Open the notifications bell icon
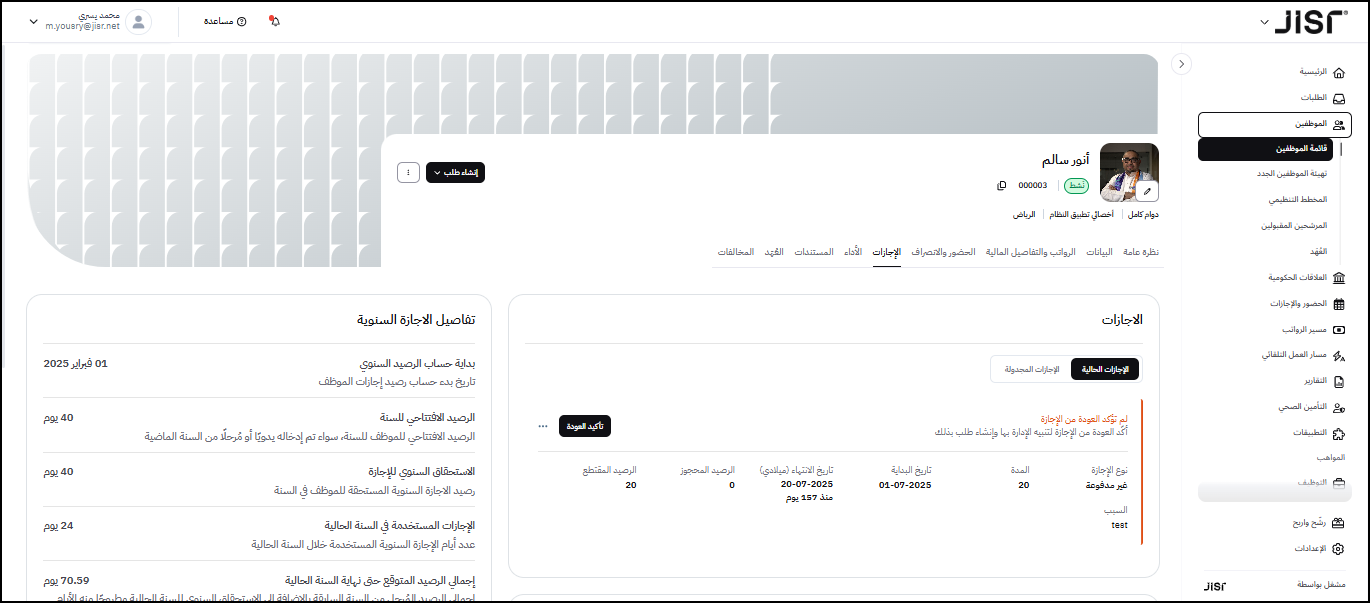The width and height of the screenshot is (1370, 603). coord(275,21)
